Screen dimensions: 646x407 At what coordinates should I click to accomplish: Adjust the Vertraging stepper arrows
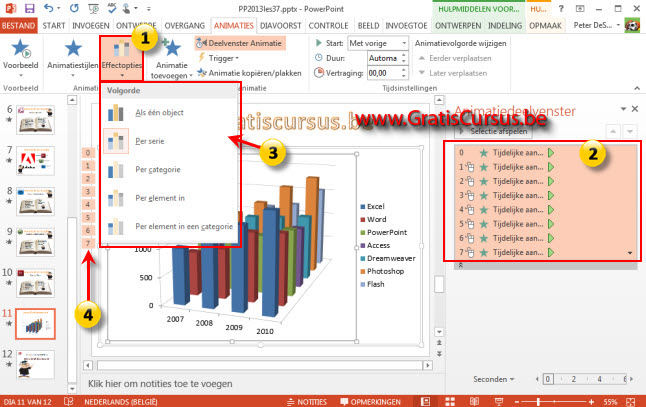coord(404,73)
